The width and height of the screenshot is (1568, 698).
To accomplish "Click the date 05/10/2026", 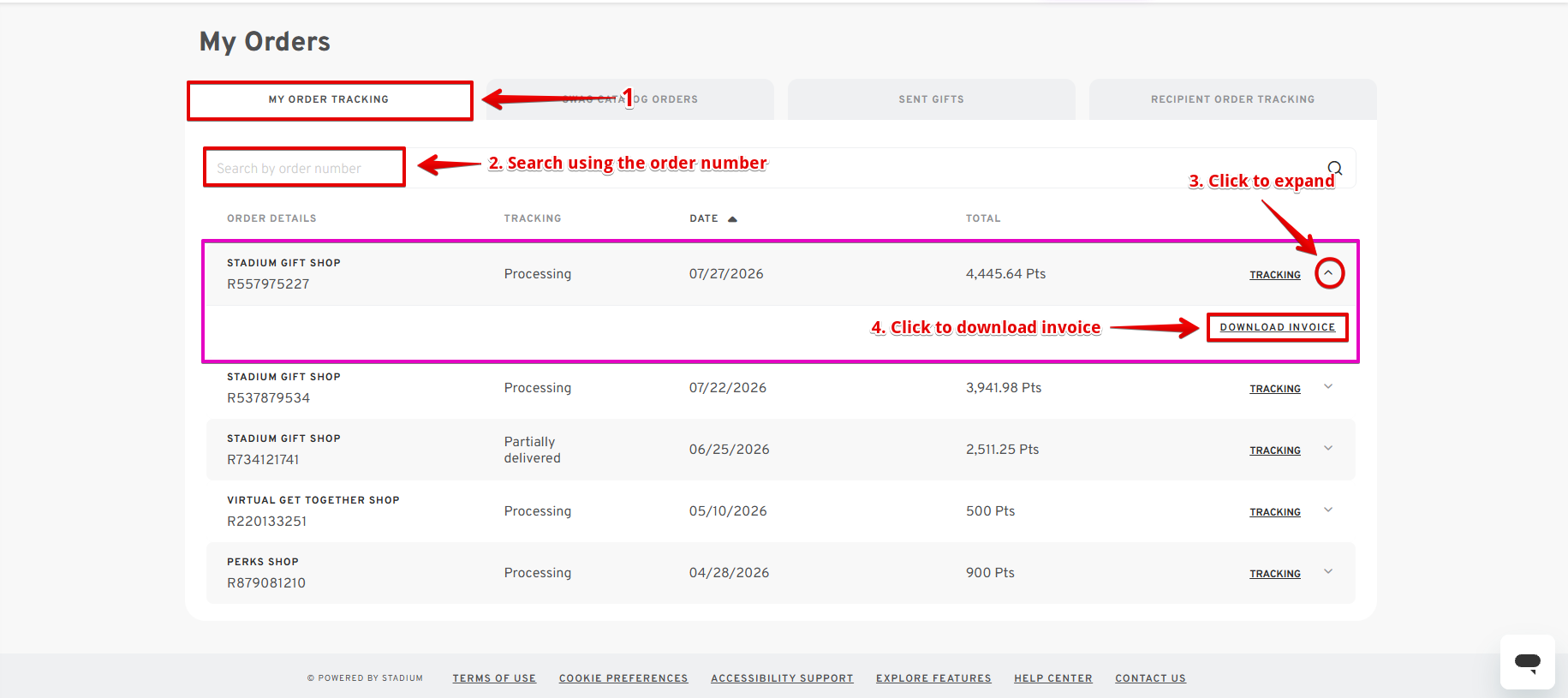I will click(728, 510).
